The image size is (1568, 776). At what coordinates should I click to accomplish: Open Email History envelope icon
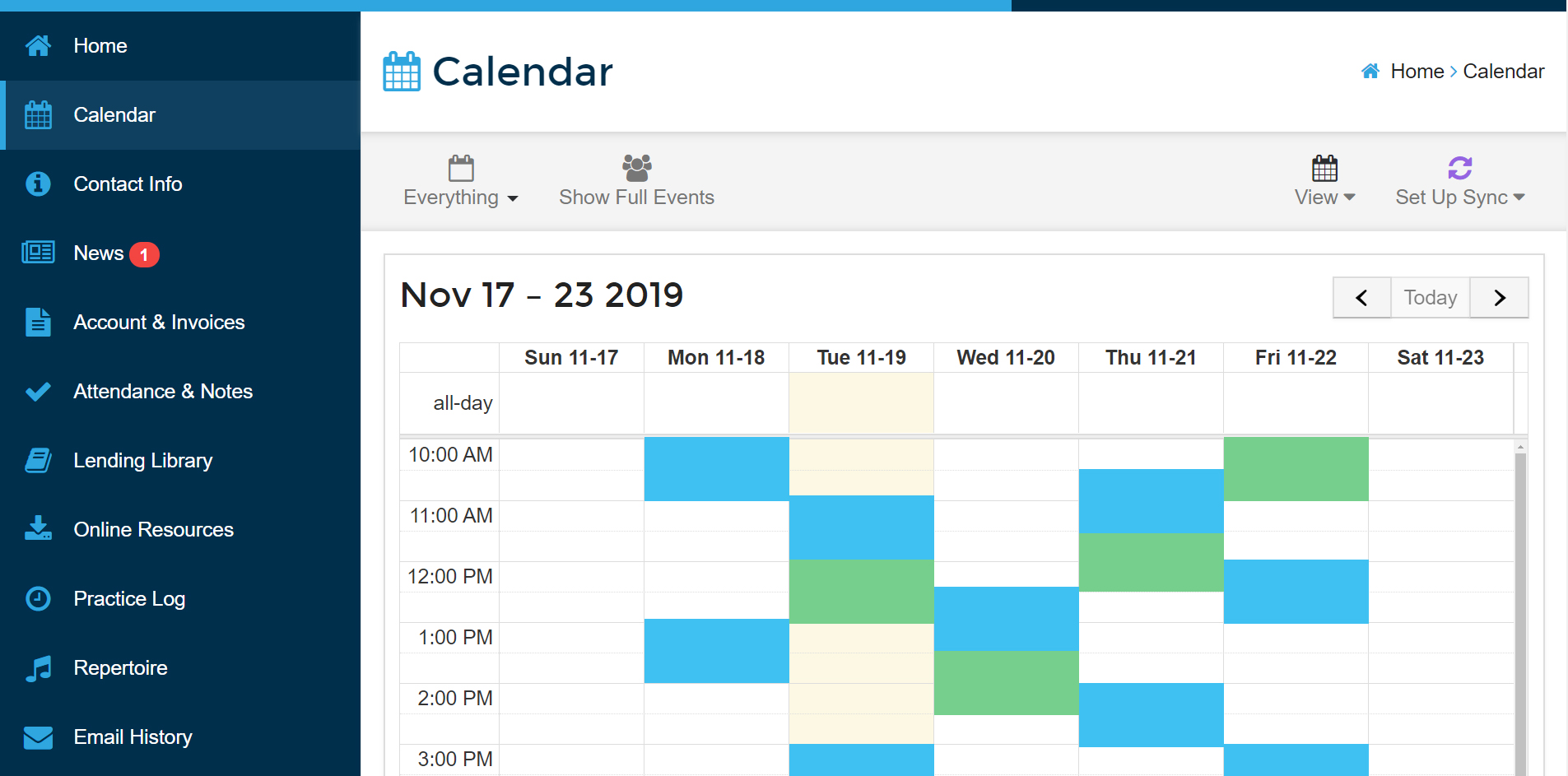click(x=38, y=737)
